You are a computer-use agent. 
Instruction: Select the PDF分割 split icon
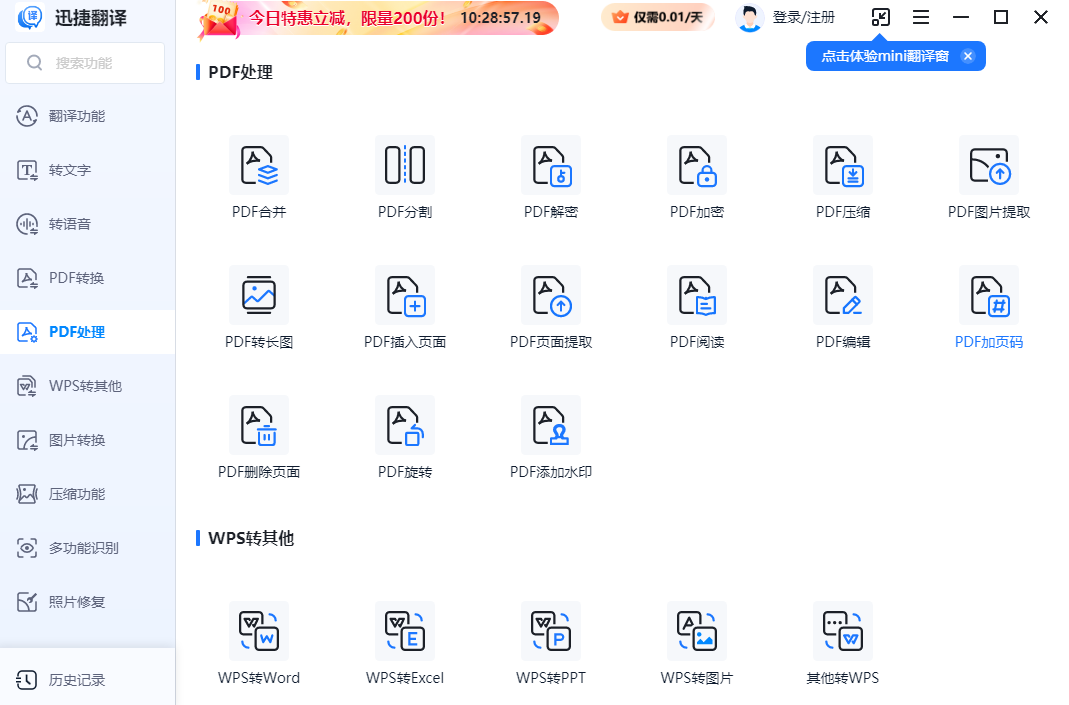[x=405, y=166]
